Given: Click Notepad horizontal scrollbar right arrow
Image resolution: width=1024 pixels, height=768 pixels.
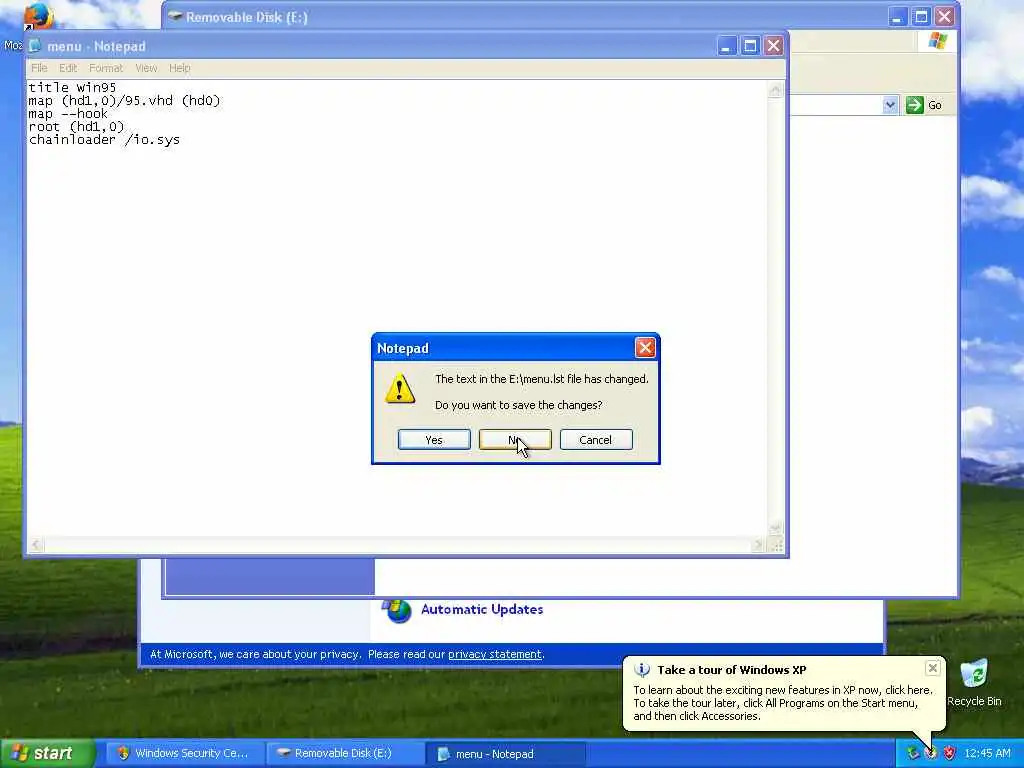Looking at the screenshot, I should pyautogui.click(x=759, y=545).
